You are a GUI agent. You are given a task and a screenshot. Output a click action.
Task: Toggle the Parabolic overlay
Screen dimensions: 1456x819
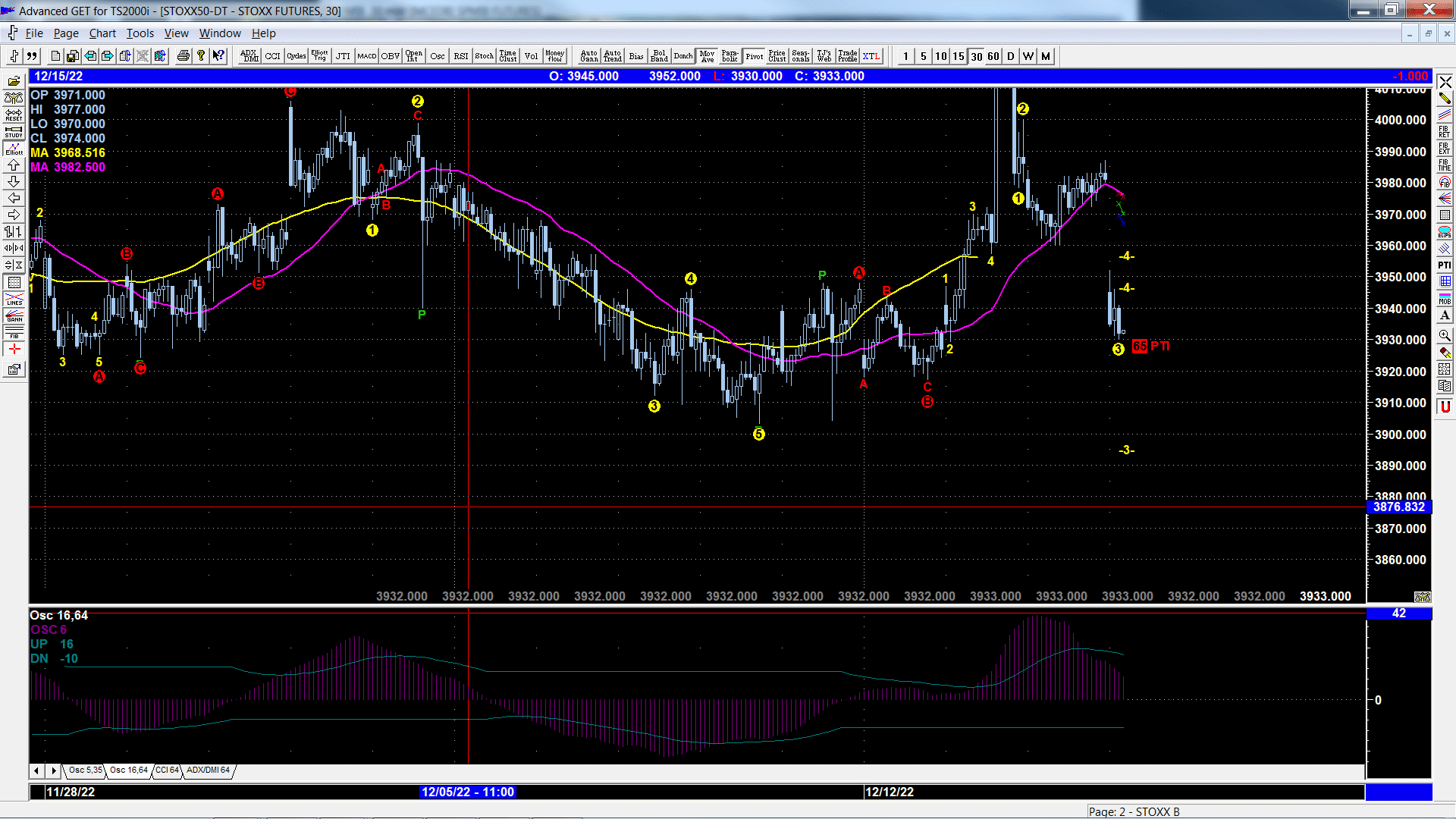(x=730, y=56)
